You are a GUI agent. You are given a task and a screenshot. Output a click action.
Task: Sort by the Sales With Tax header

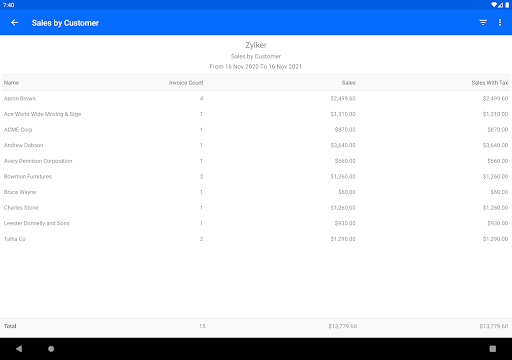point(490,83)
